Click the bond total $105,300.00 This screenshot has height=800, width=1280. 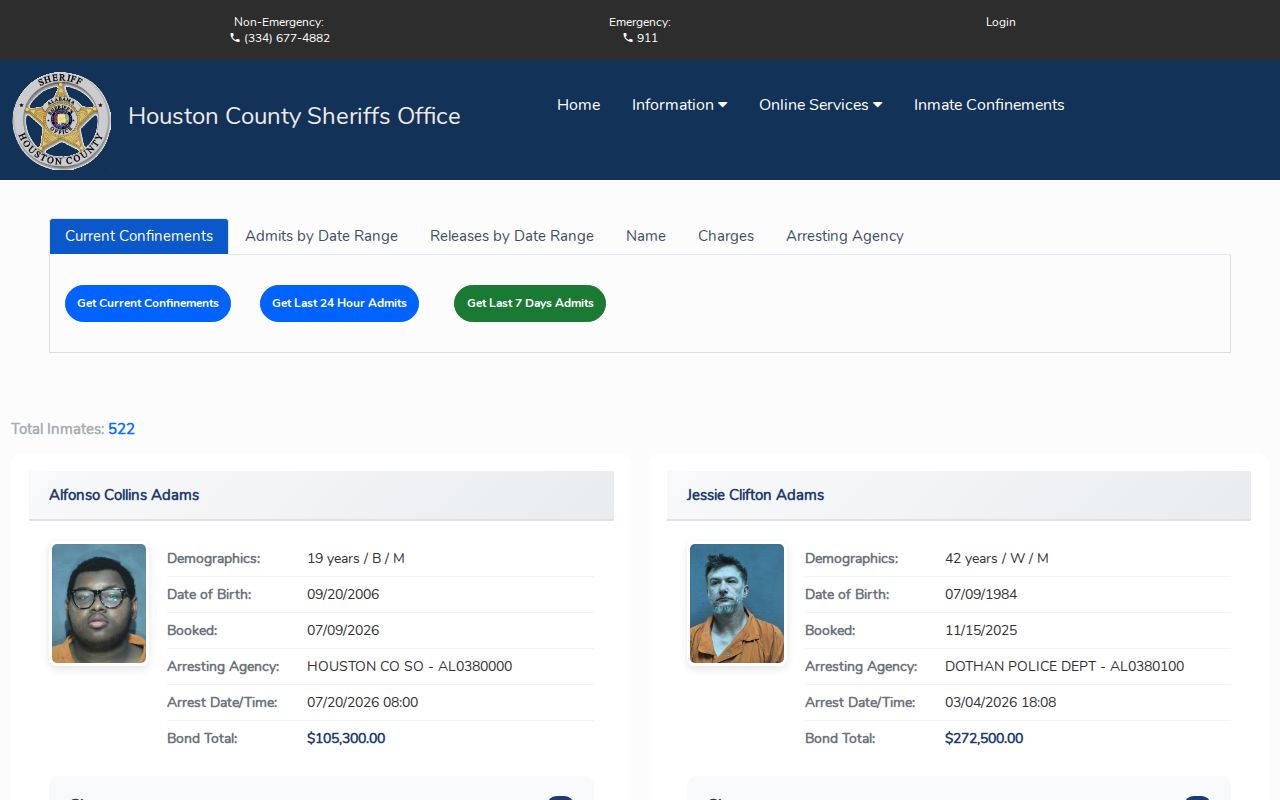(346, 739)
